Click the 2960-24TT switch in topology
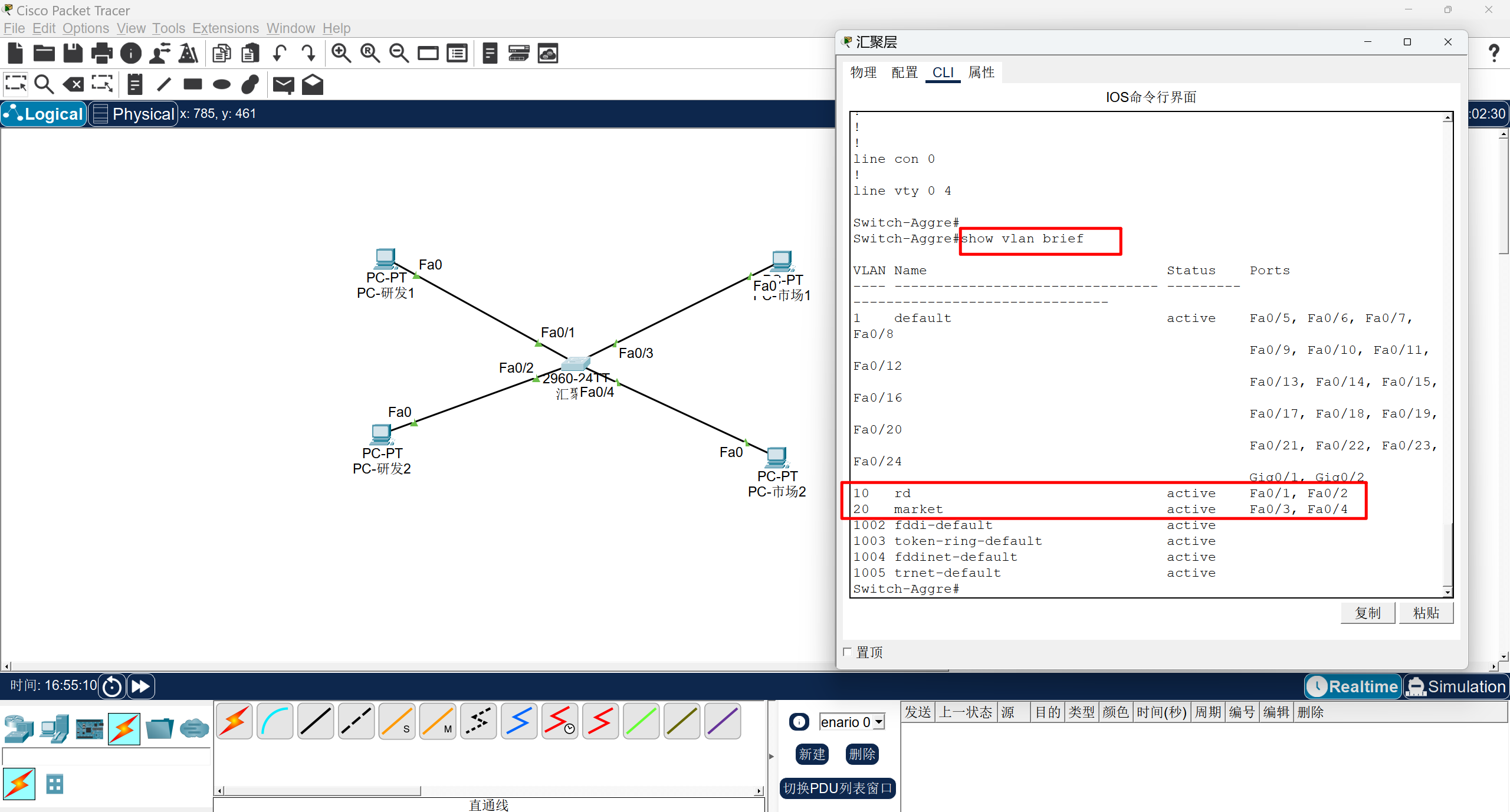This screenshot has height=812, width=1510. (x=576, y=363)
